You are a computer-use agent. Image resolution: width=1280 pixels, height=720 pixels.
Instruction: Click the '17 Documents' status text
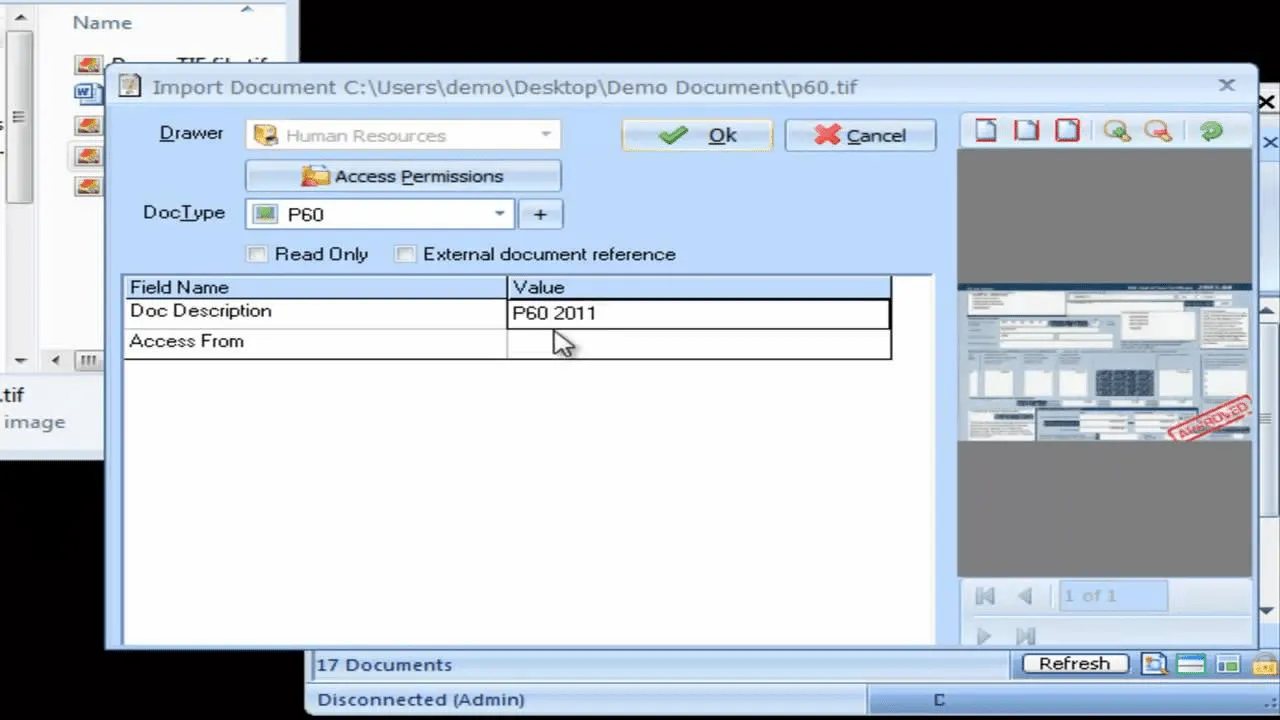tap(384, 665)
